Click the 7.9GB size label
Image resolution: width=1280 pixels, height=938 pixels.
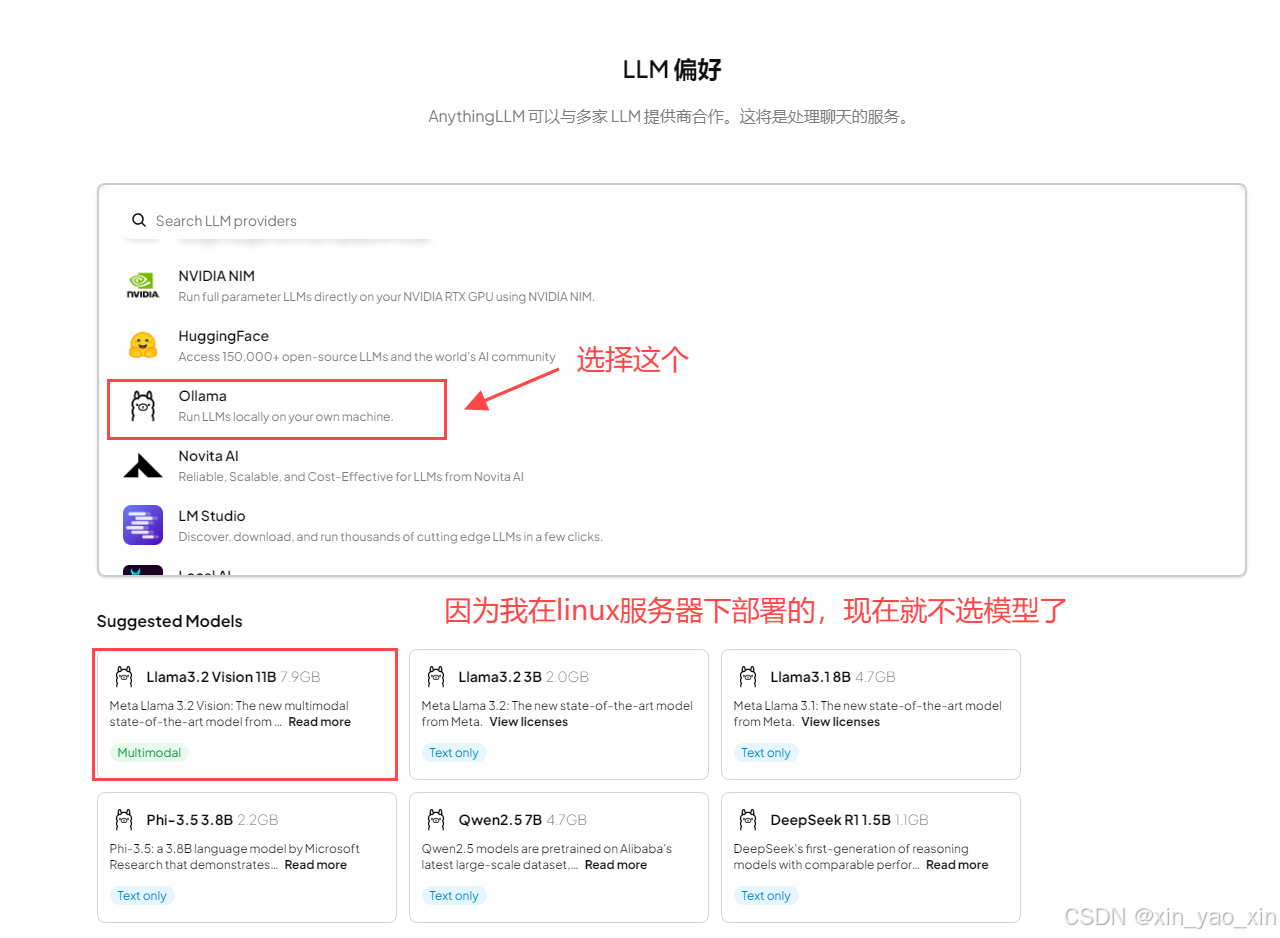[300, 677]
